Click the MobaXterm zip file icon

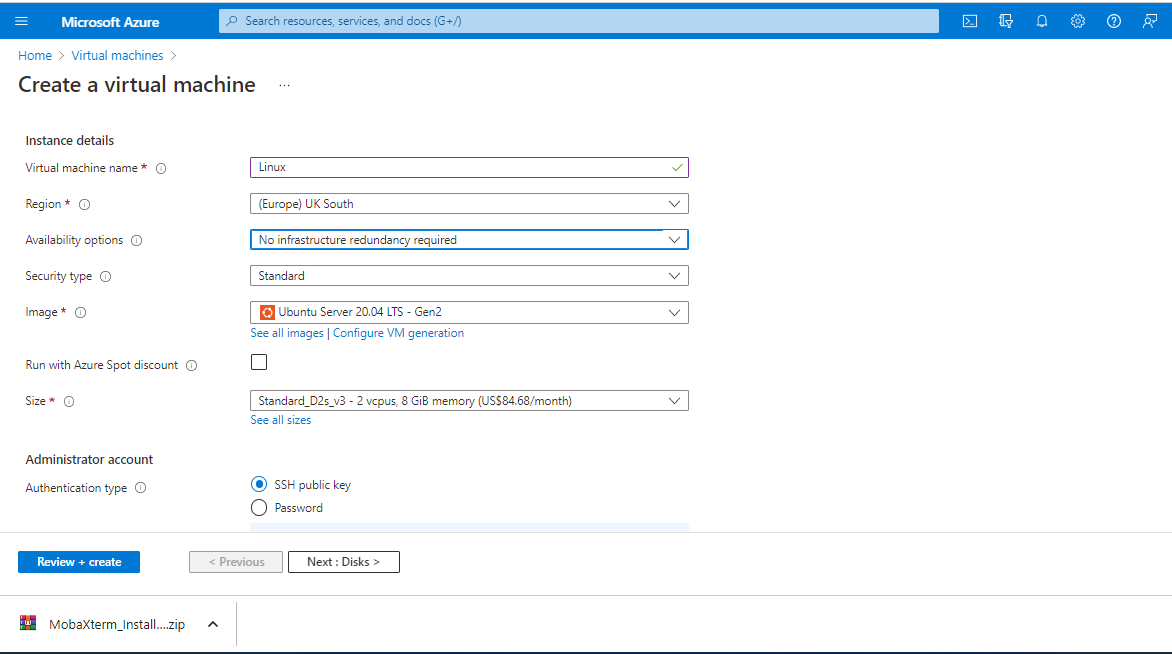click(28, 623)
